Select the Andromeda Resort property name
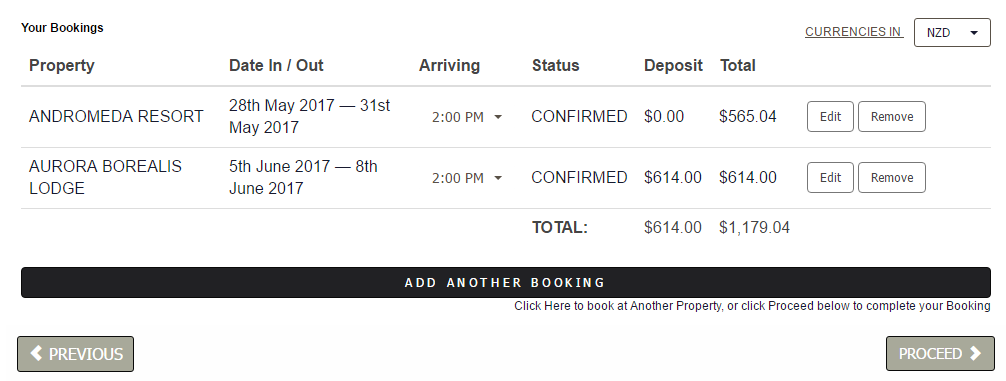The height and width of the screenshot is (381, 1006). (x=116, y=117)
